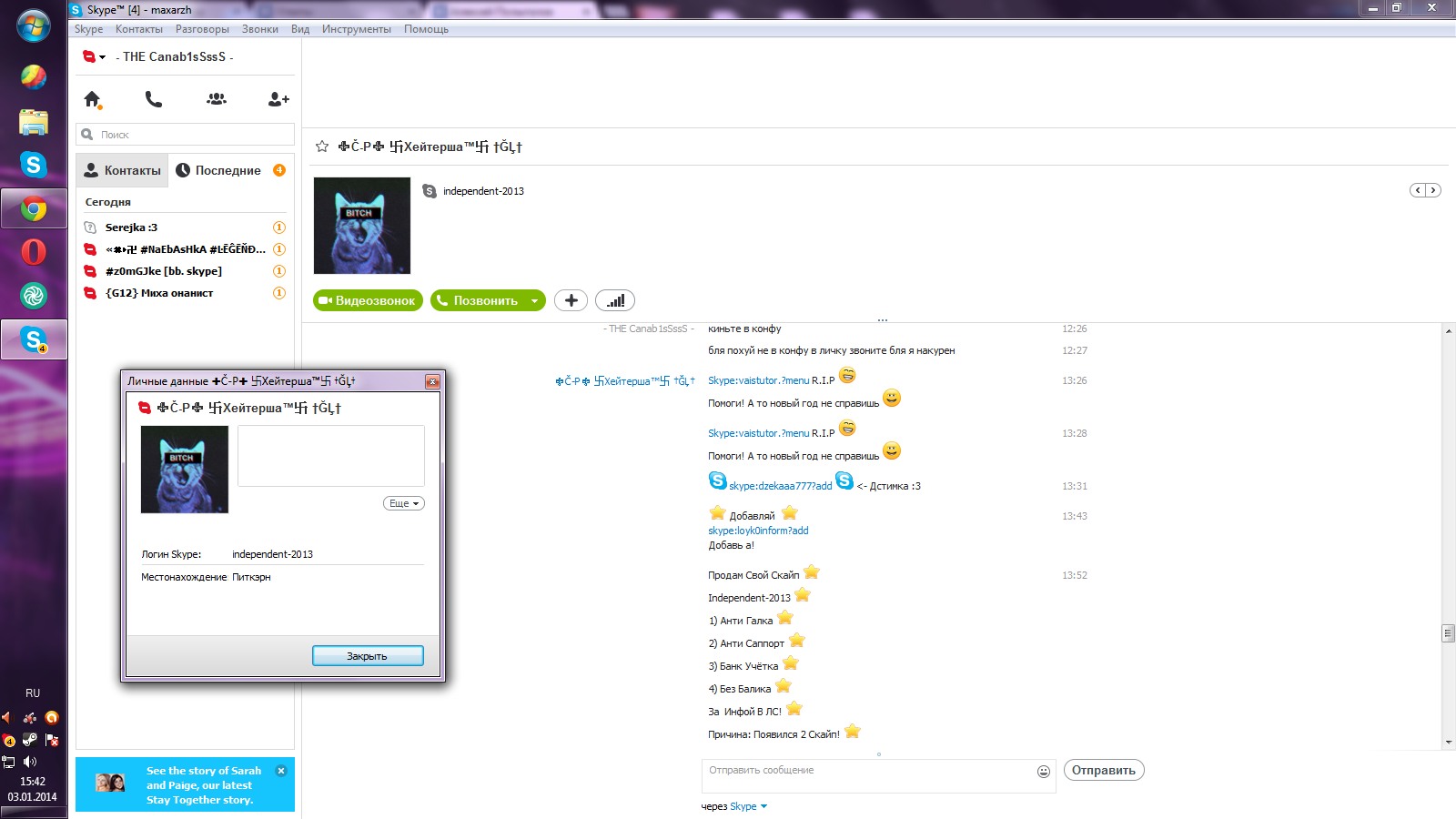Screen dimensions: 1456x819
Task: Create a group with the people icon
Action: click(217, 99)
